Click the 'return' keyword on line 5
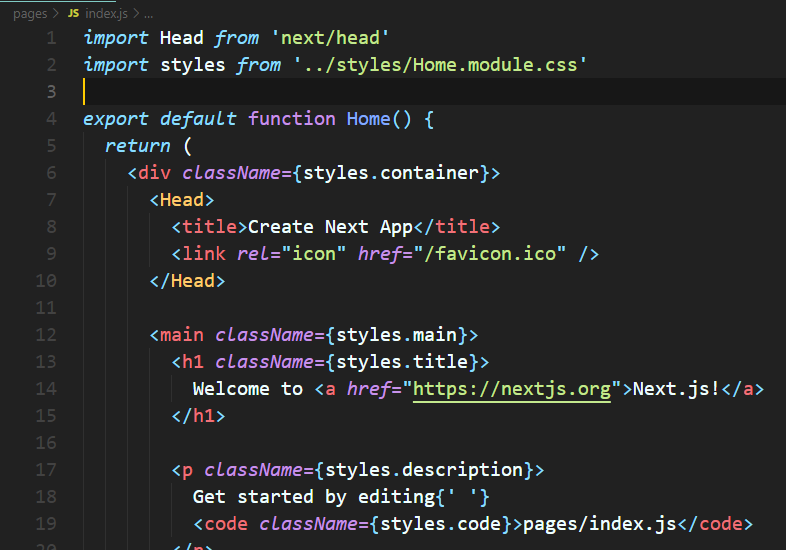 coord(137,146)
